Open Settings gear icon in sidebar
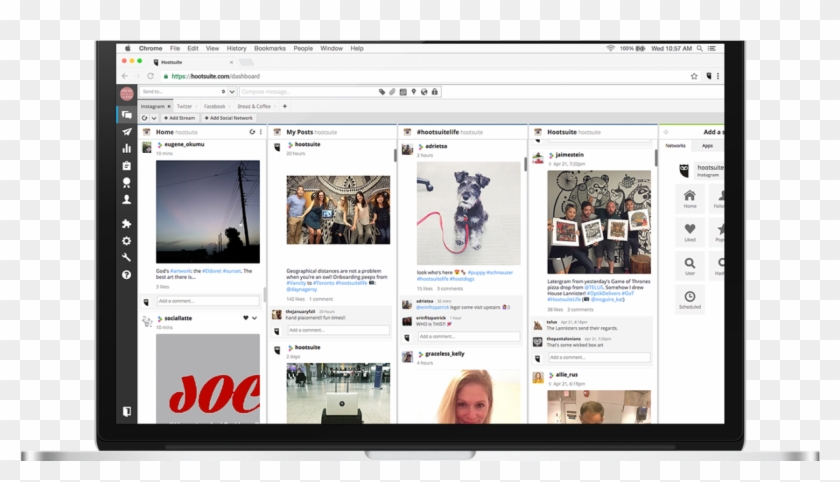The height and width of the screenshot is (482, 840). coord(126,241)
